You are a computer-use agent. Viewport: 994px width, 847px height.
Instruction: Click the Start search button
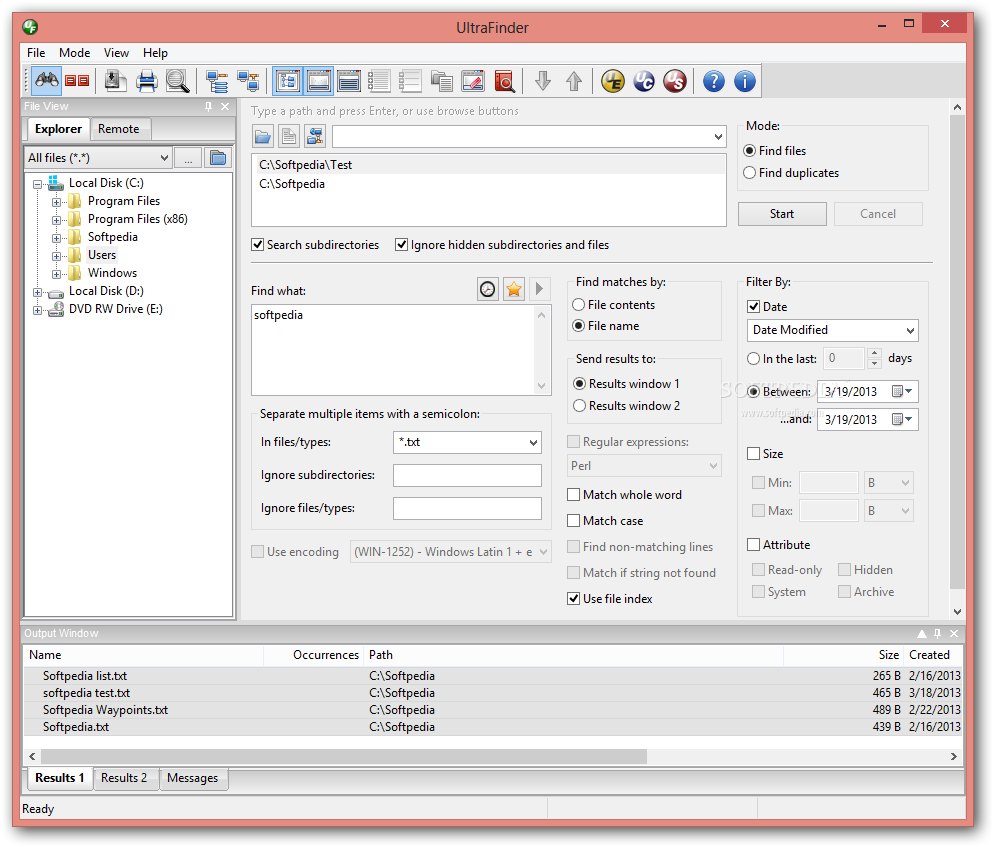point(782,214)
